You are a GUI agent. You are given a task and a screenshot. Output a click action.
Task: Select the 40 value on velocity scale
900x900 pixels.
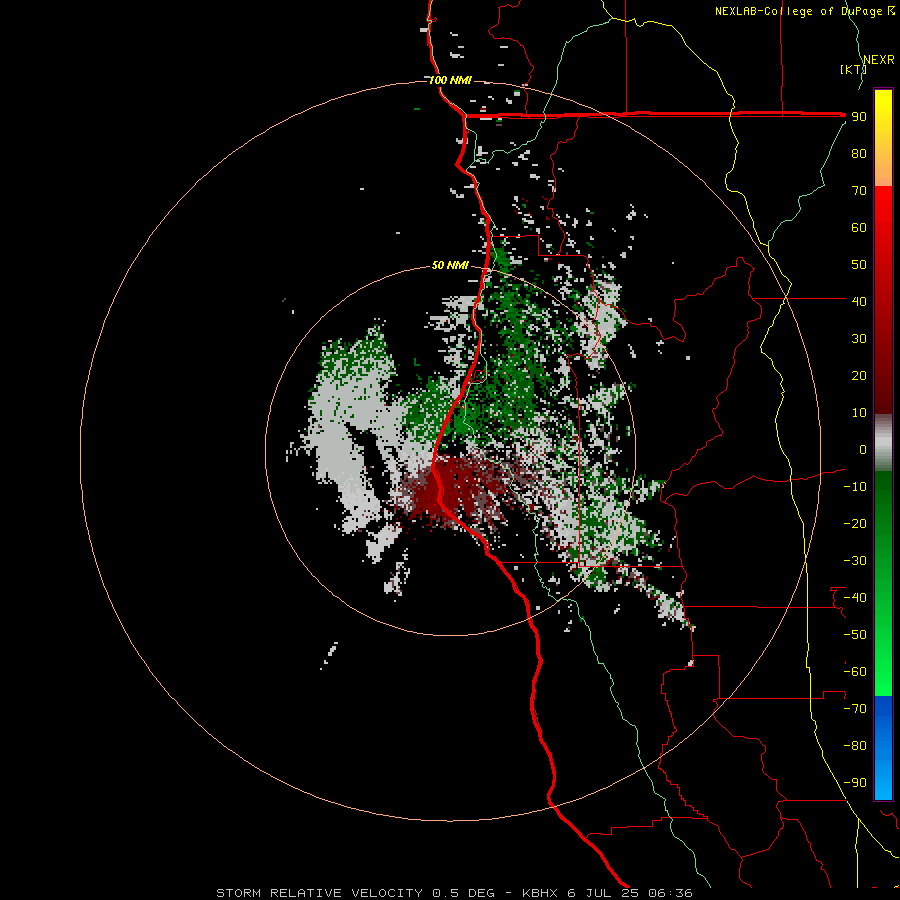coord(859,302)
